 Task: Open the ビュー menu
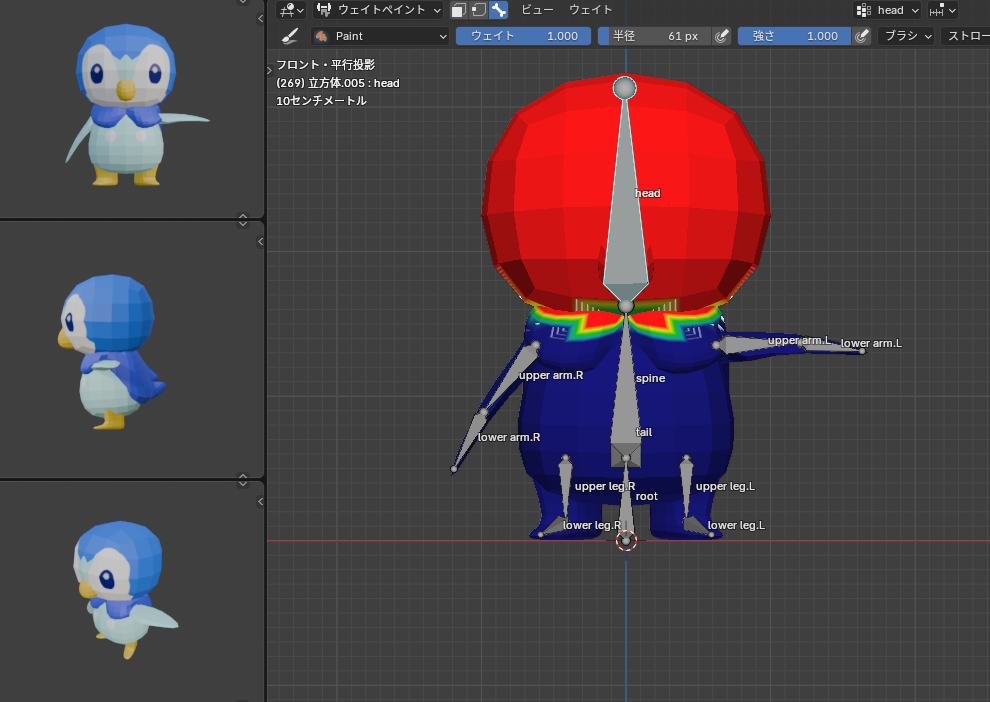(537, 10)
